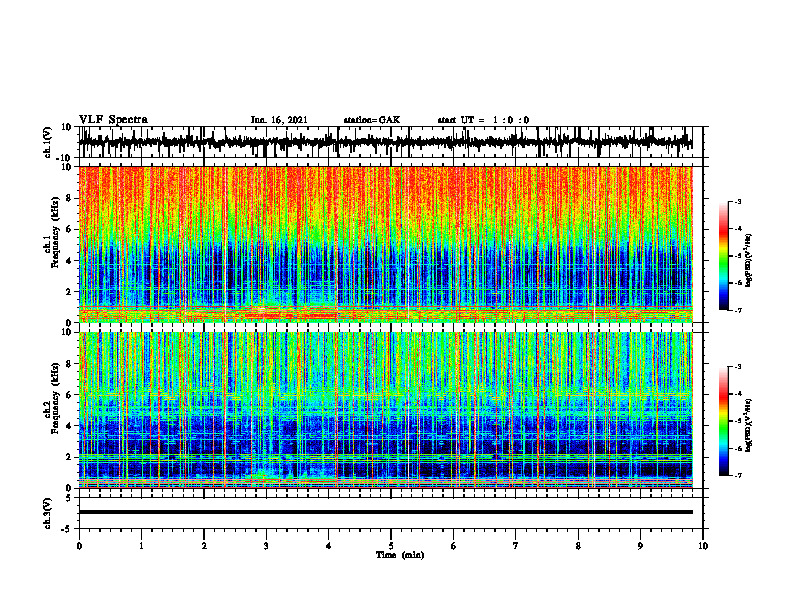Click time axis tick label "8"
This screenshot has height=612, width=792.
pos(578,546)
